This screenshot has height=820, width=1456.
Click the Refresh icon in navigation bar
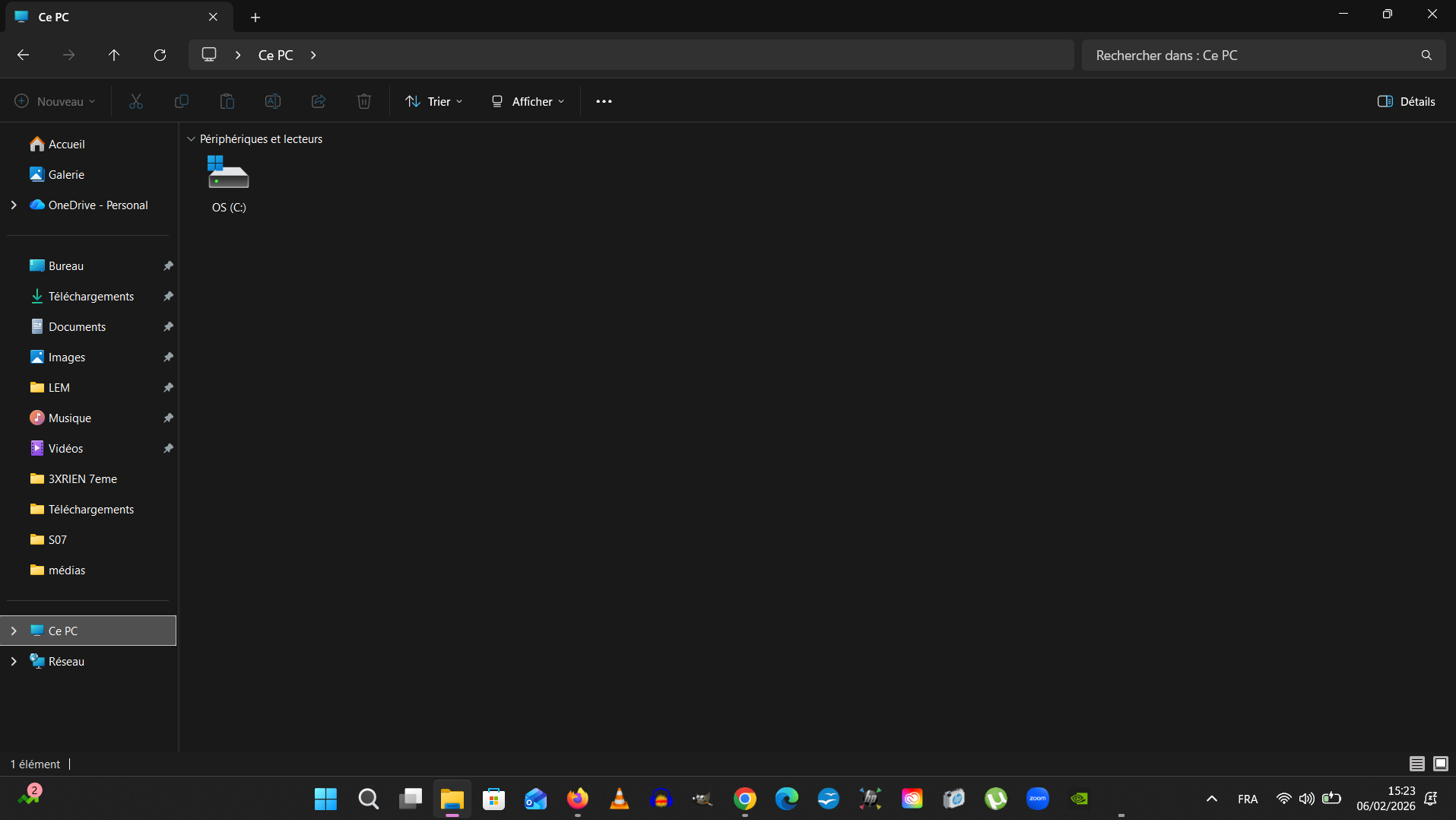point(160,55)
